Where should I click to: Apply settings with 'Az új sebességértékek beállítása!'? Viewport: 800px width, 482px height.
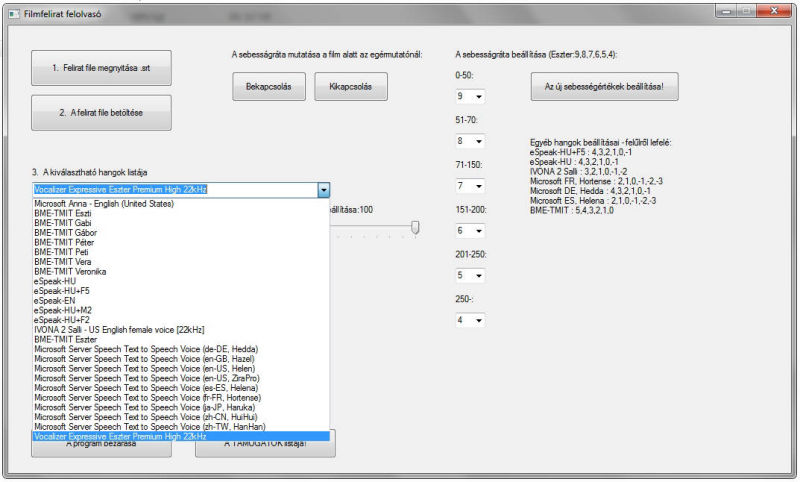[x=605, y=87]
